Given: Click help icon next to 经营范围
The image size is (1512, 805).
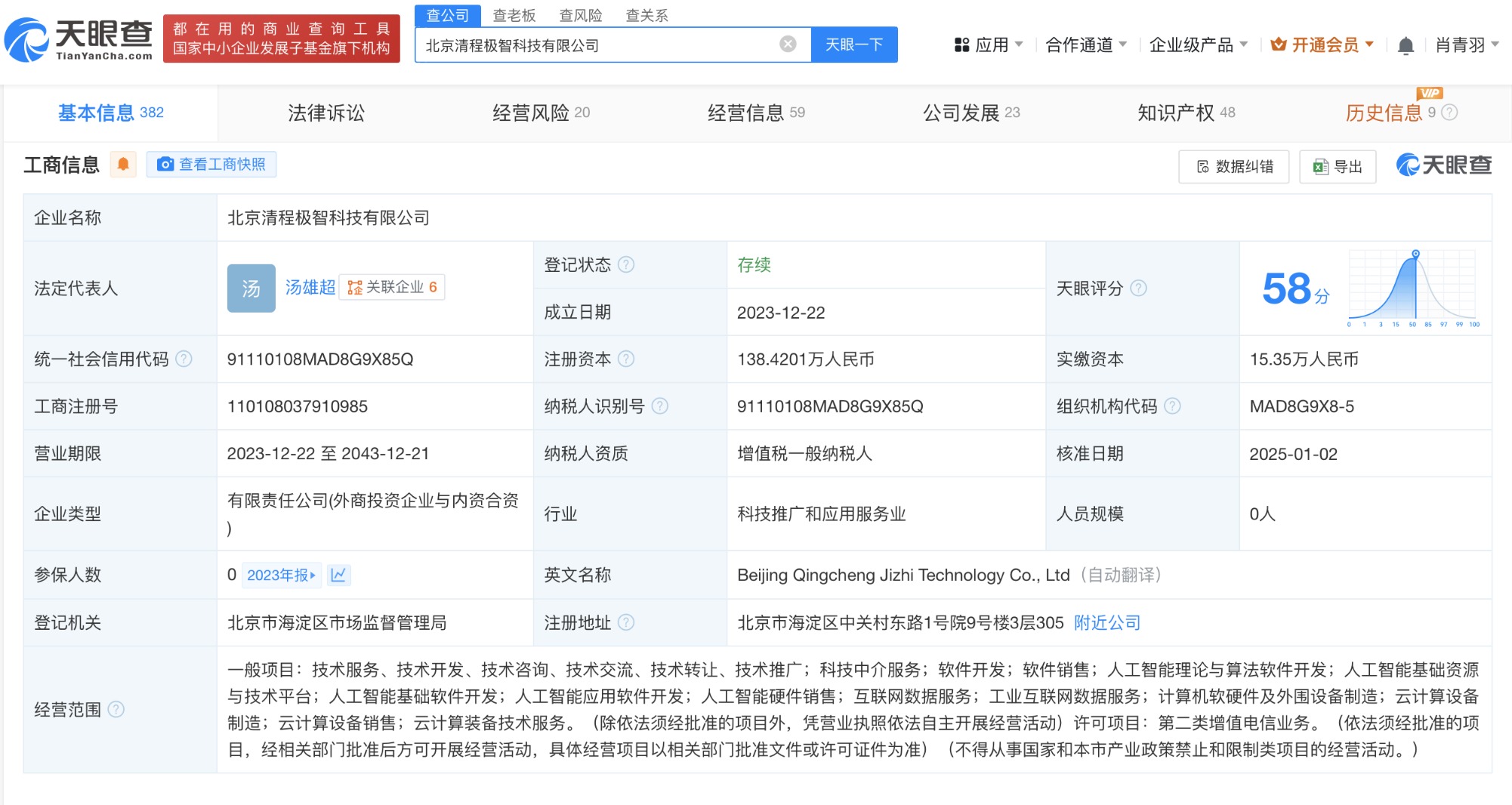Looking at the screenshot, I should pos(116,710).
